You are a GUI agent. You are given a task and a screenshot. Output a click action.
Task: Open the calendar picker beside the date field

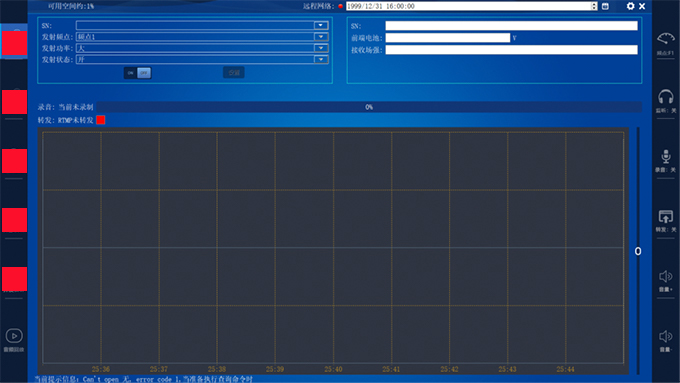pyautogui.click(x=605, y=6)
